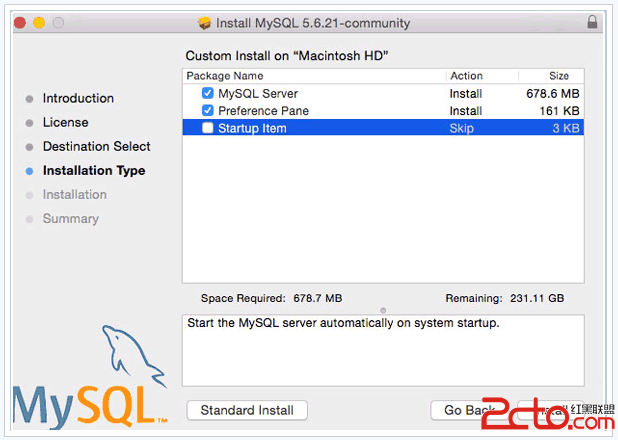Click the Go Back button
The height and width of the screenshot is (440, 618).
(x=471, y=410)
